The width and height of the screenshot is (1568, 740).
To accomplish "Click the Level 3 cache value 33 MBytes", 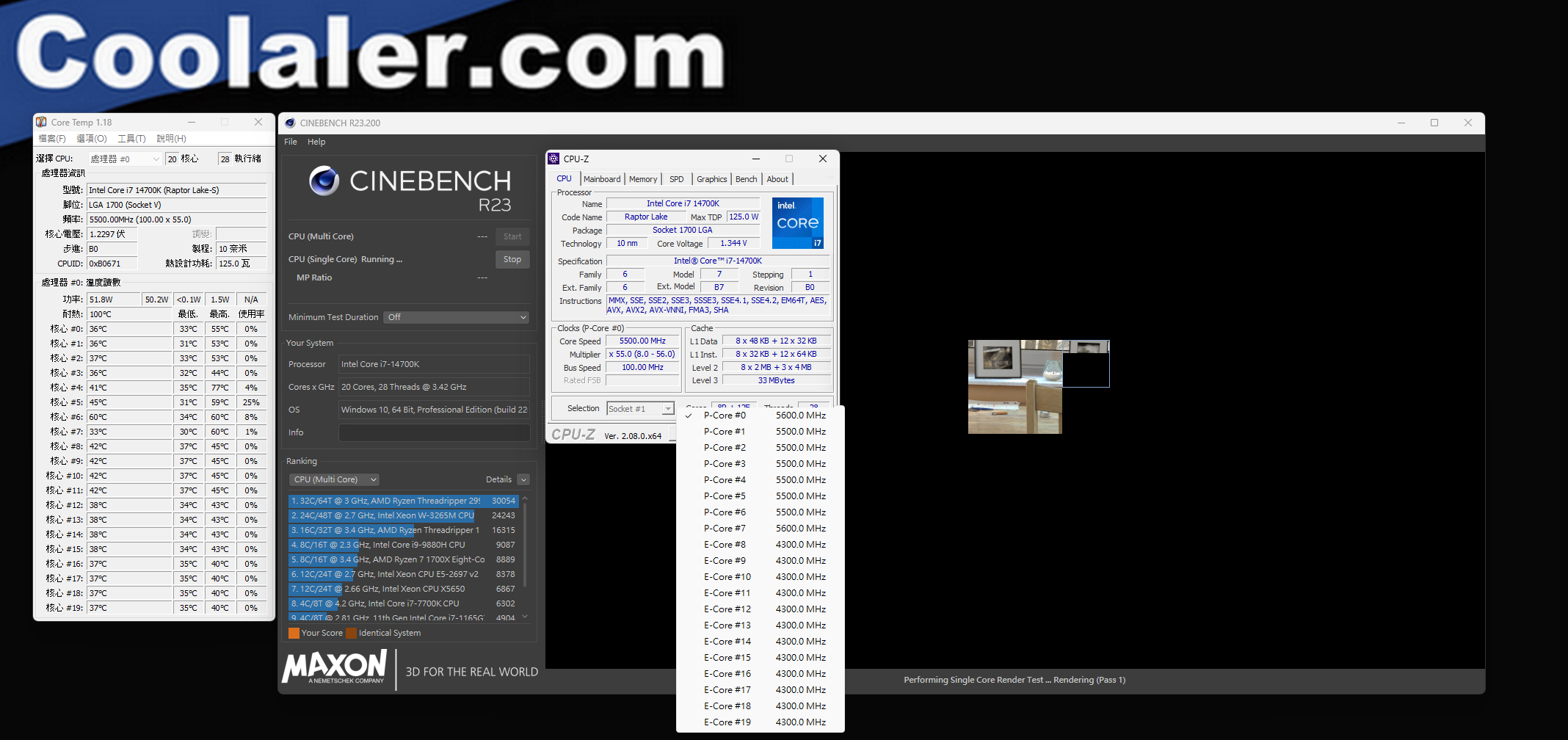I will point(777,380).
